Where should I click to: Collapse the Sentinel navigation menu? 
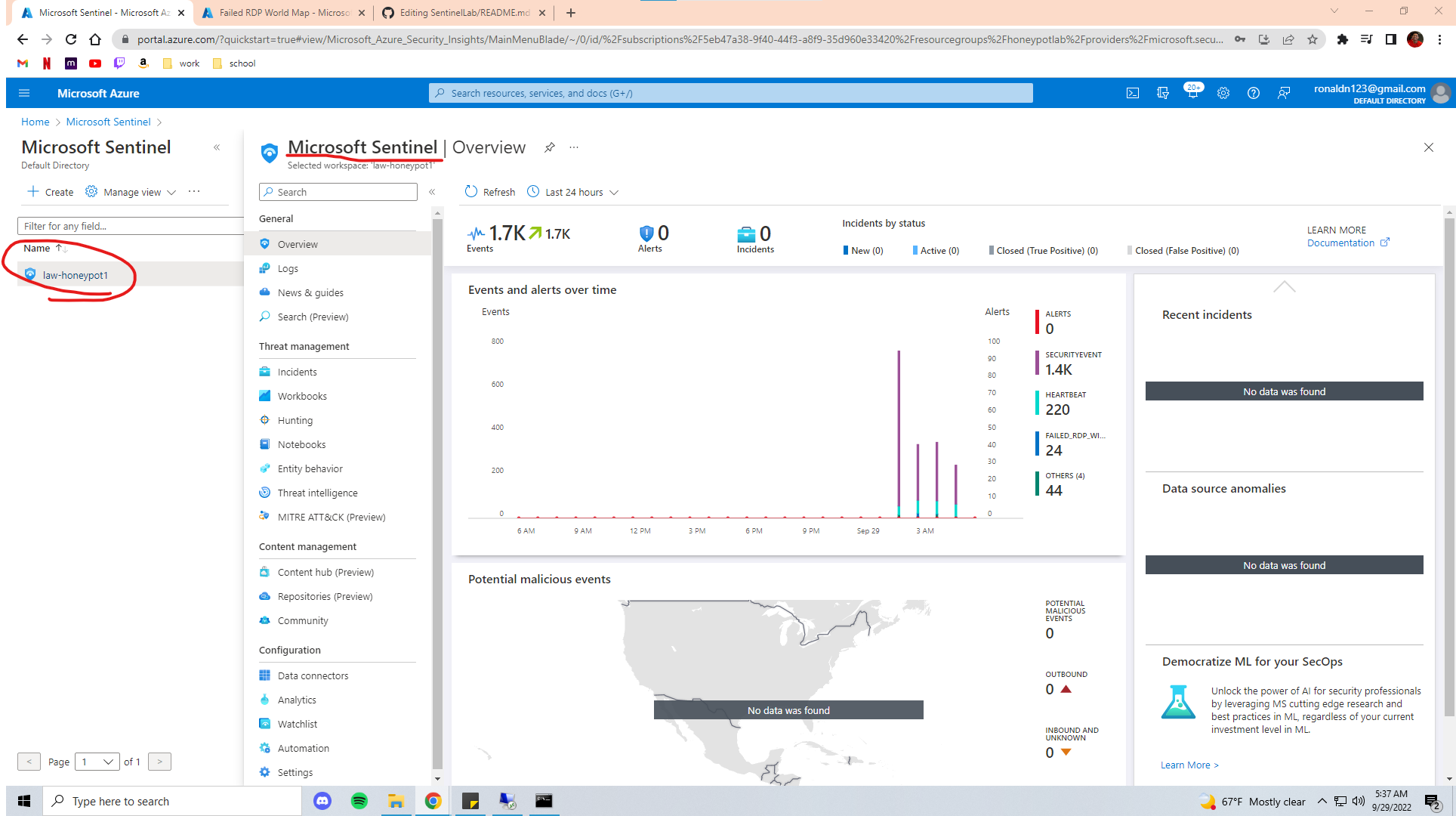tap(432, 192)
